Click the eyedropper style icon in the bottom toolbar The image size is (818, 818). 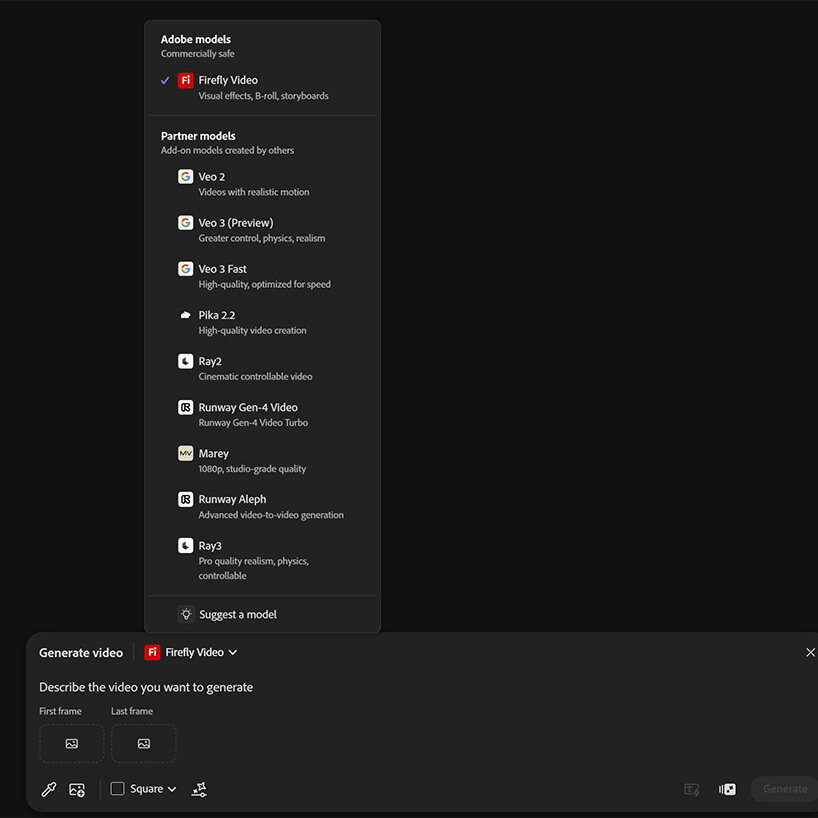pyautogui.click(x=48, y=789)
